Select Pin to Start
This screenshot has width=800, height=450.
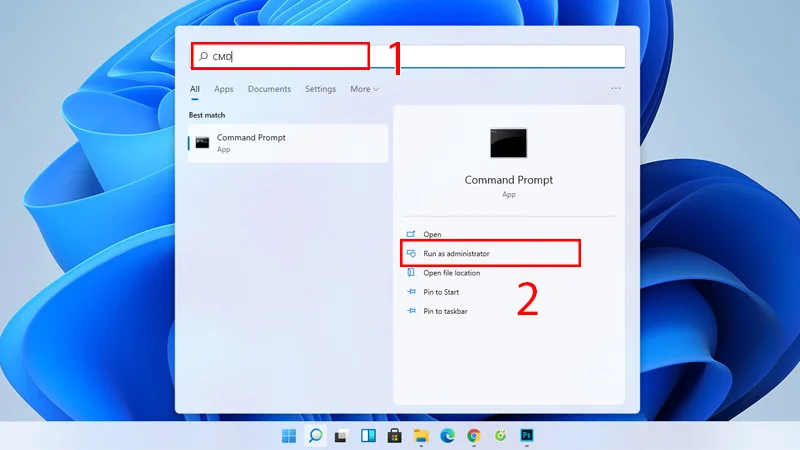pyautogui.click(x=441, y=292)
